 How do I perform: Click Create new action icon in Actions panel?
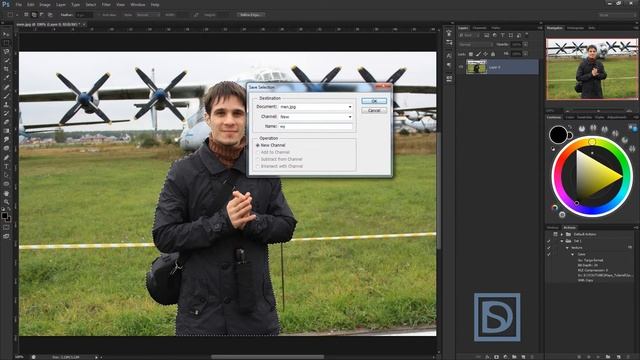618,357
